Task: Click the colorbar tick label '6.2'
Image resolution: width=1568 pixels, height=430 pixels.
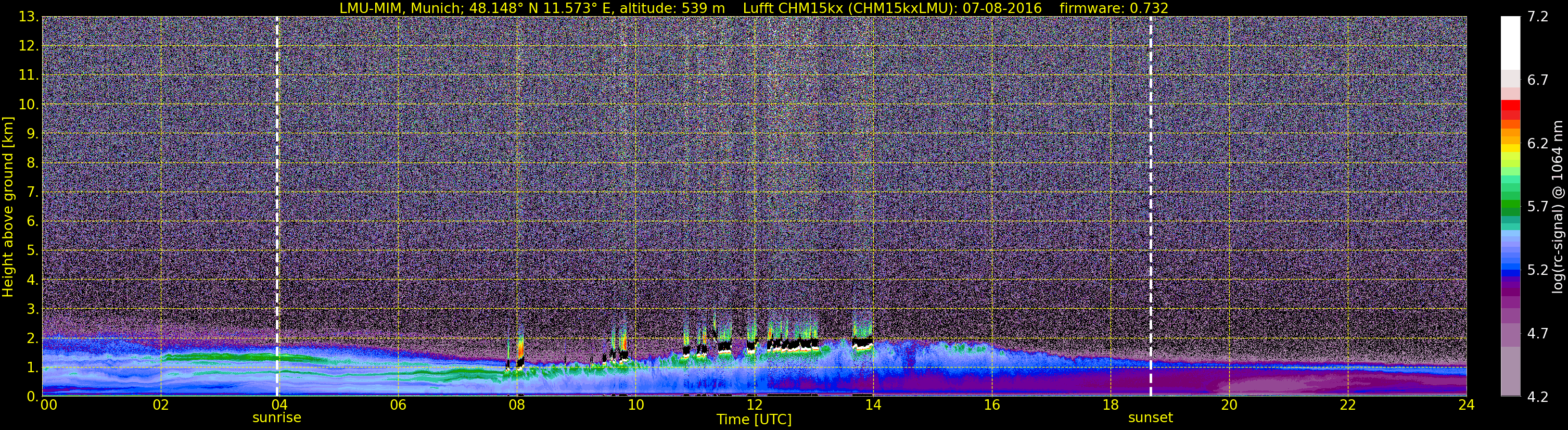Action: 1538,143
